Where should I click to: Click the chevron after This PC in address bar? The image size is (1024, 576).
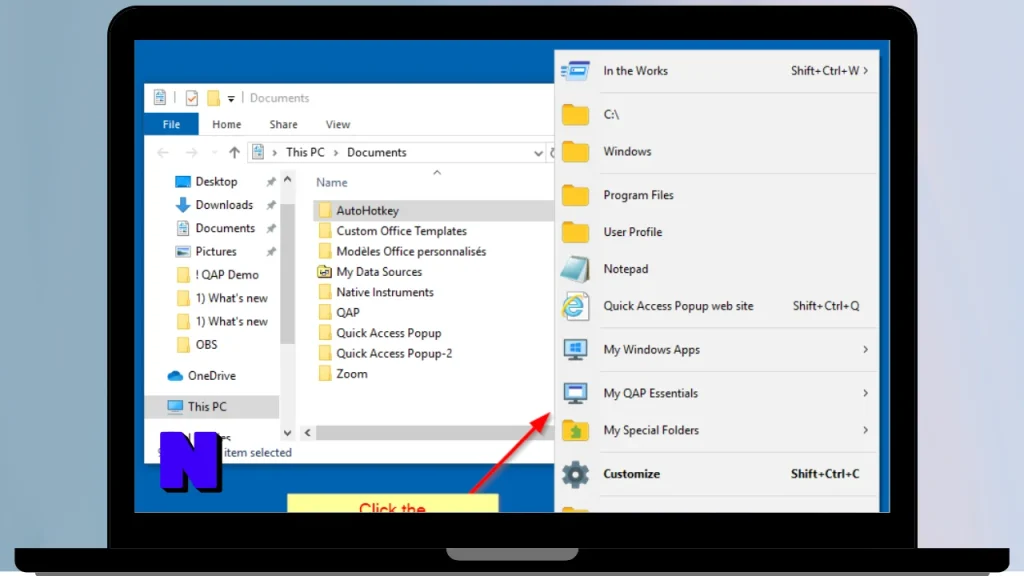click(336, 153)
